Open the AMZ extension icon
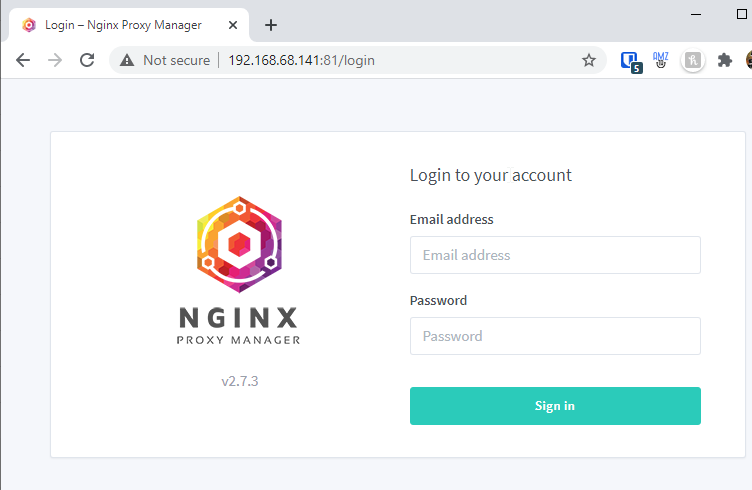752x490 pixels. (x=660, y=60)
